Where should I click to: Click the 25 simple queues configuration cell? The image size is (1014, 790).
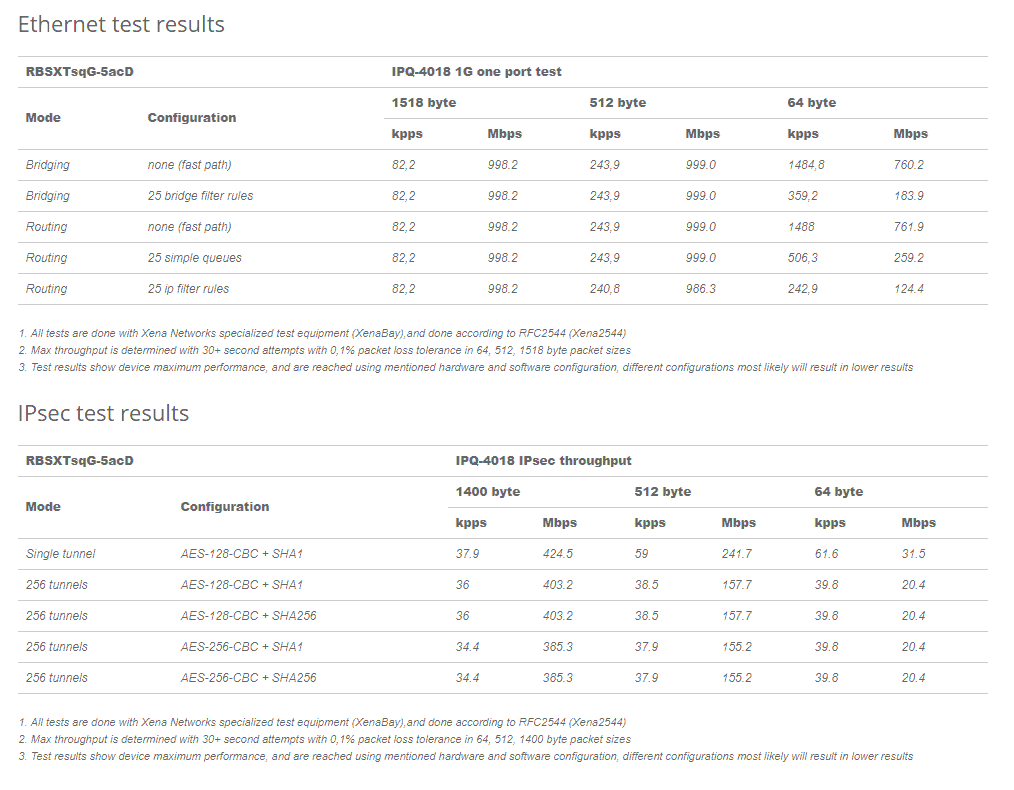click(194, 258)
